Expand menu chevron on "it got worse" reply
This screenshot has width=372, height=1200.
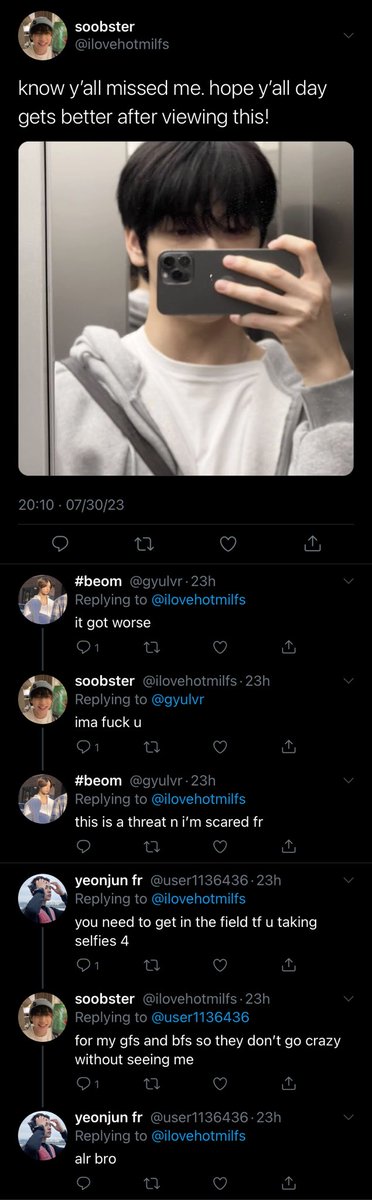tap(348, 581)
